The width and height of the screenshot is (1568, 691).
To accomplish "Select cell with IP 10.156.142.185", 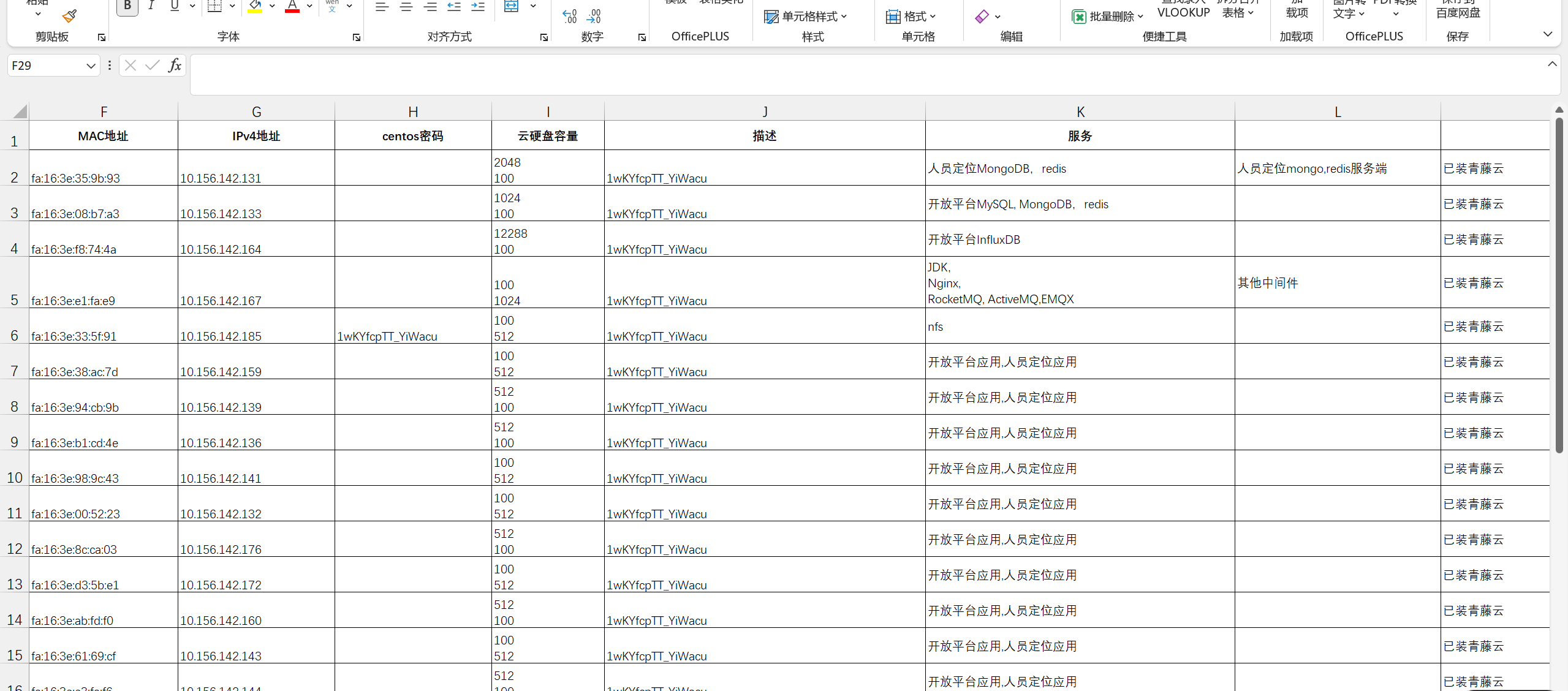I will coord(256,326).
